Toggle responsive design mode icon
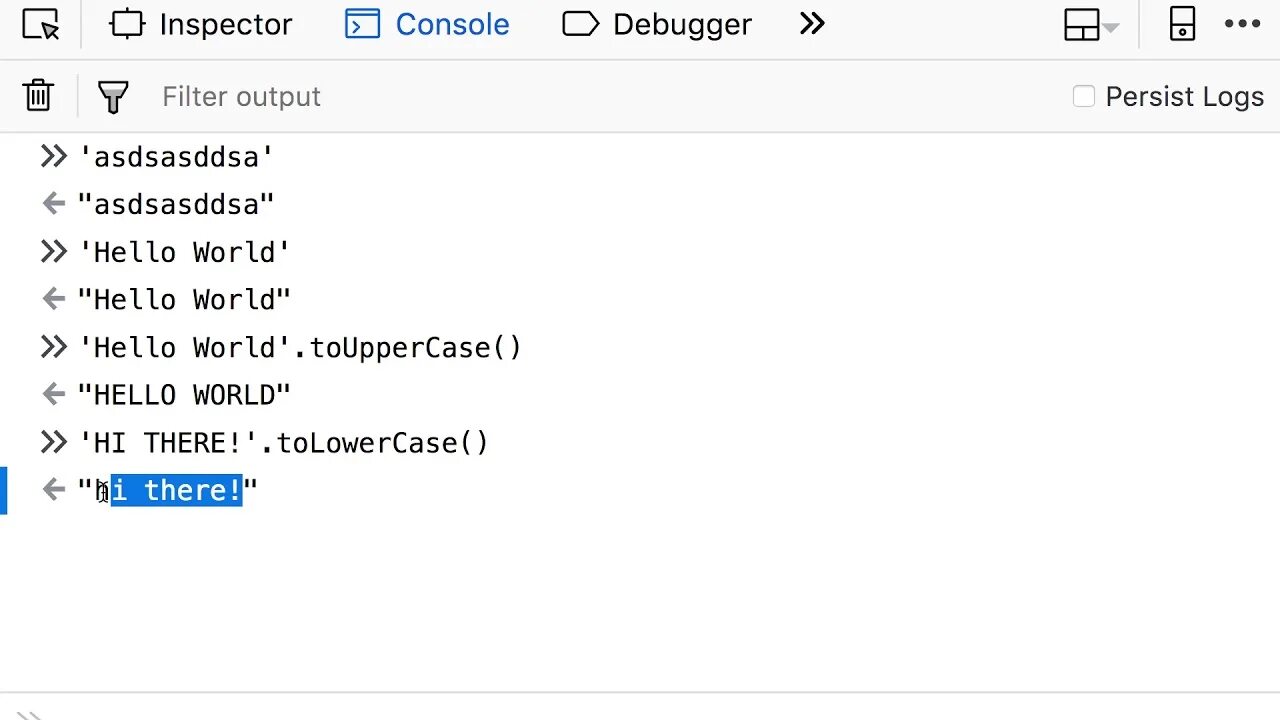Viewport: 1280px width, 720px height. [x=1182, y=25]
